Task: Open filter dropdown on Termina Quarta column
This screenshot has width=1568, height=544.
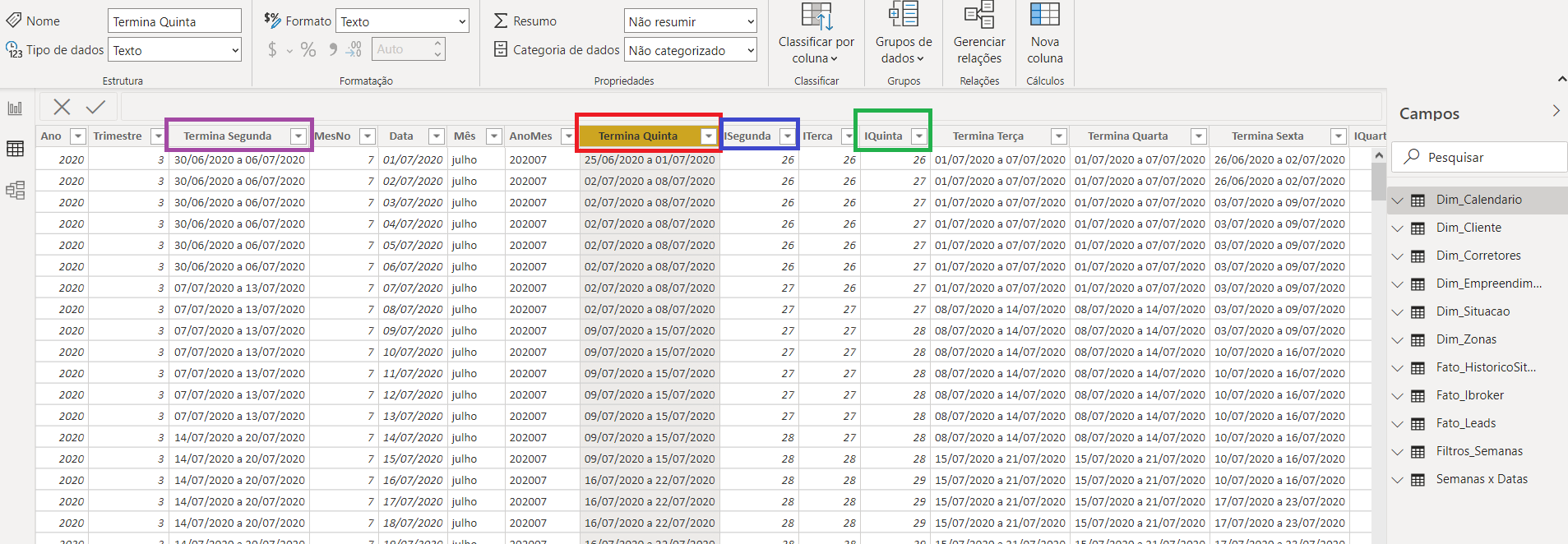Action: click(1199, 136)
